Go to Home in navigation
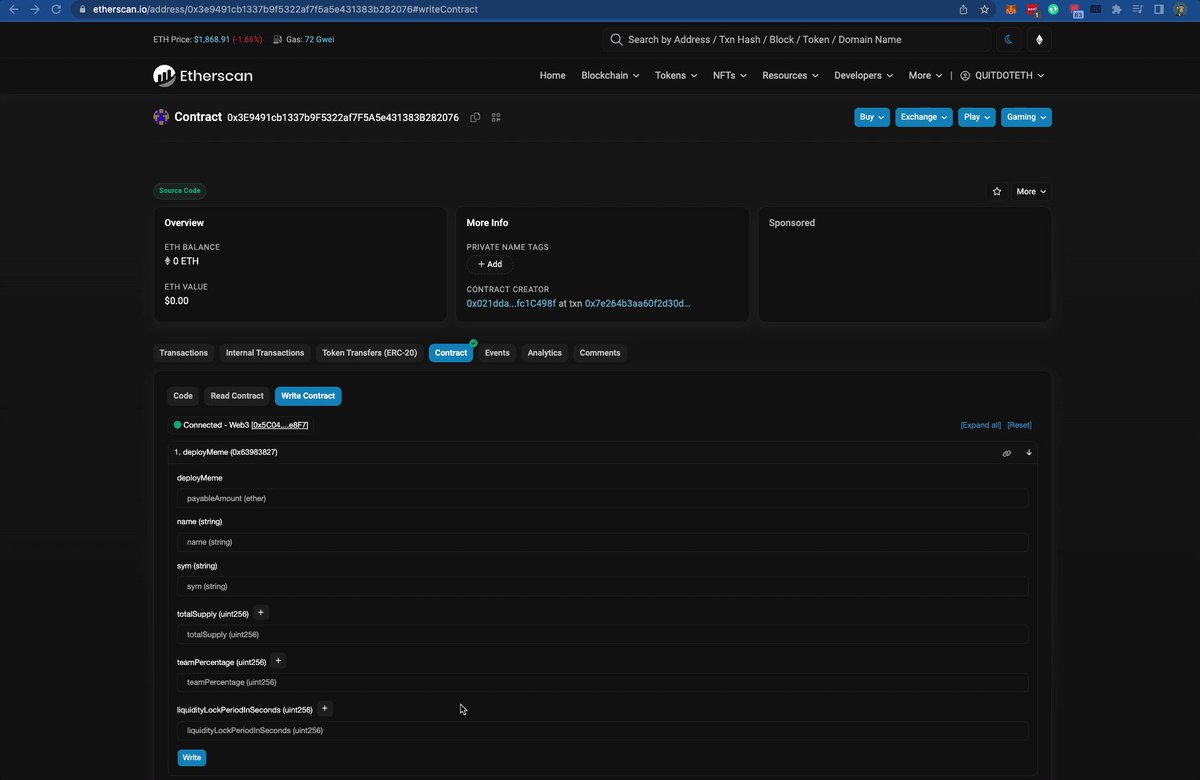1200x780 pixels. (x=553, y=75)
